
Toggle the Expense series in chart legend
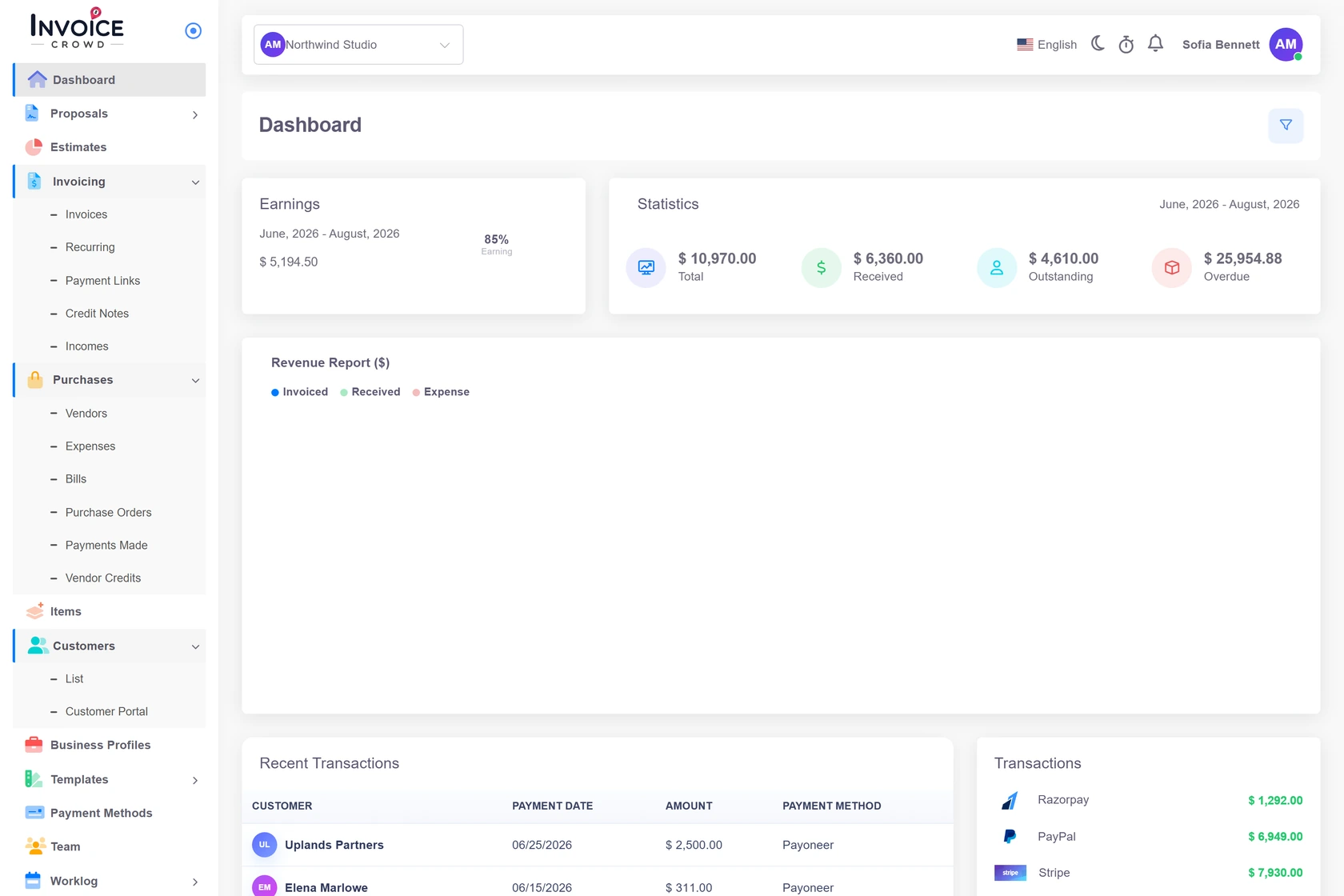(x=441, y=392)
